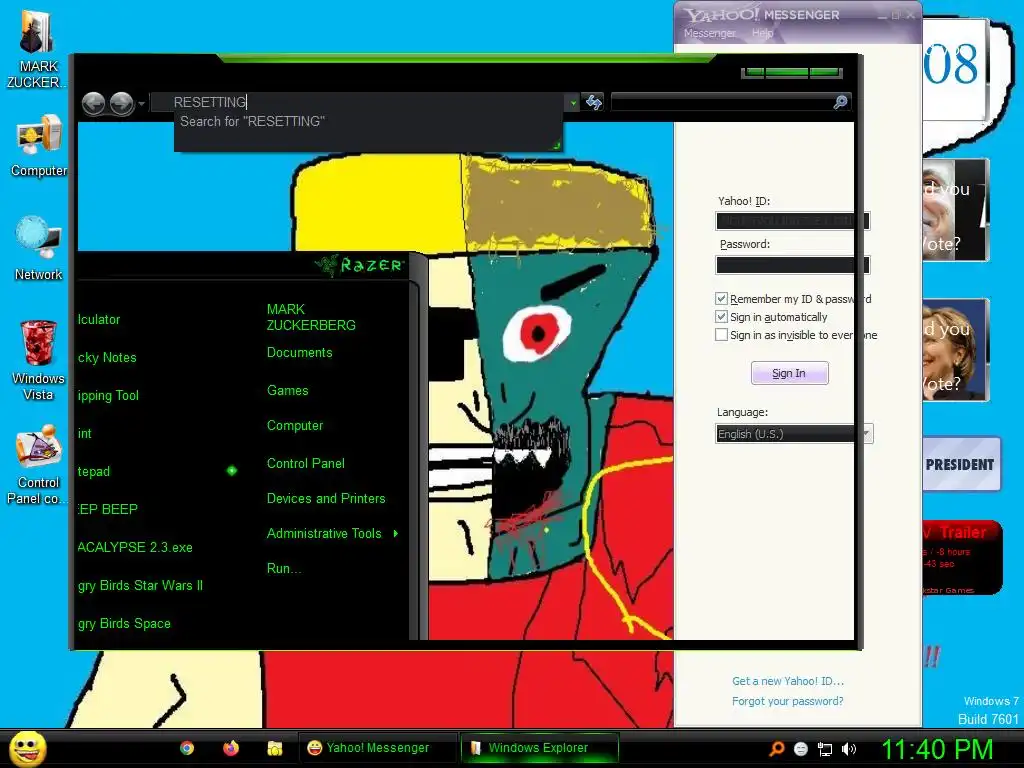The image size is (1024, 768).
Task: Click Get a new Yahoo! ID link
Action: point(788,681)
